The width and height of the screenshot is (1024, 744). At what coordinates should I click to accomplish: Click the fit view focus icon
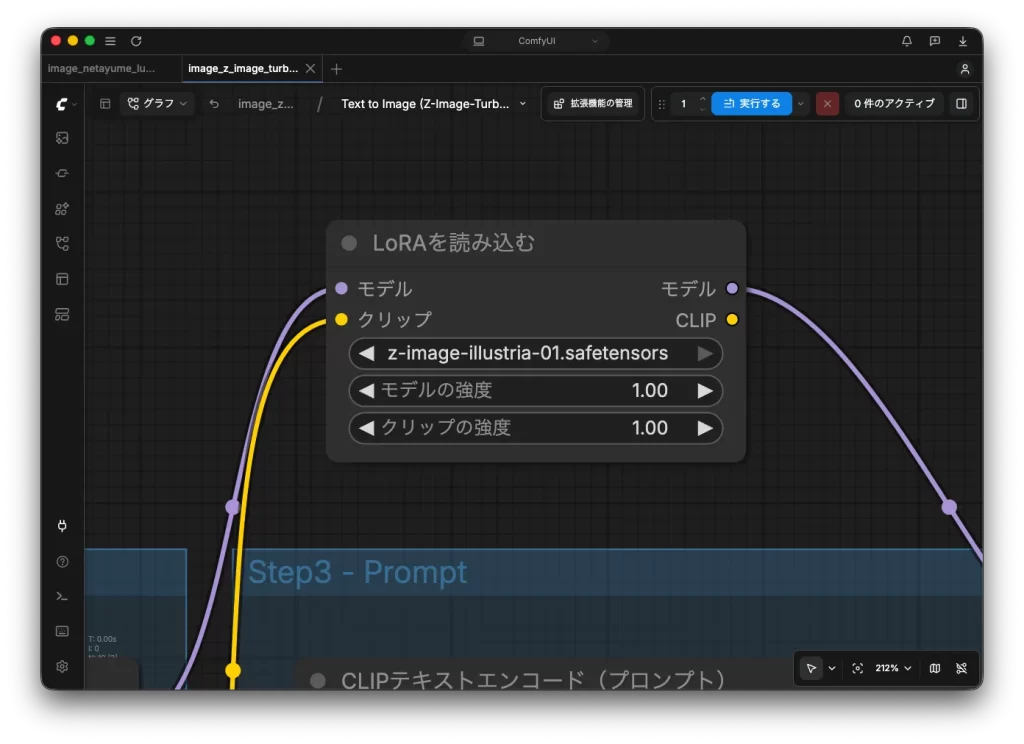click(x=857, y=668)
